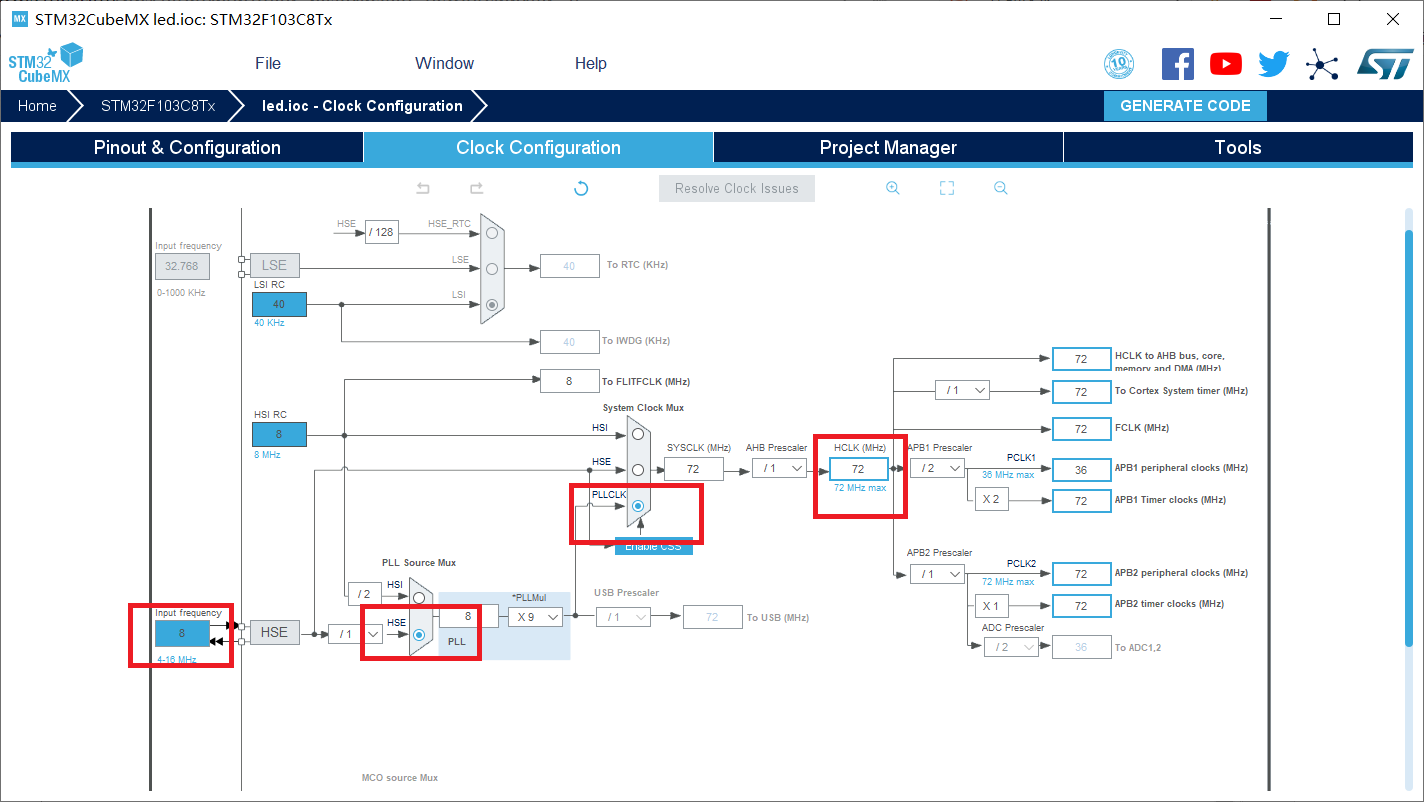This screenshot has width=1424, height=802.
Task: Open the PLLMul X 9 dropdown
Action: (536, 617)
